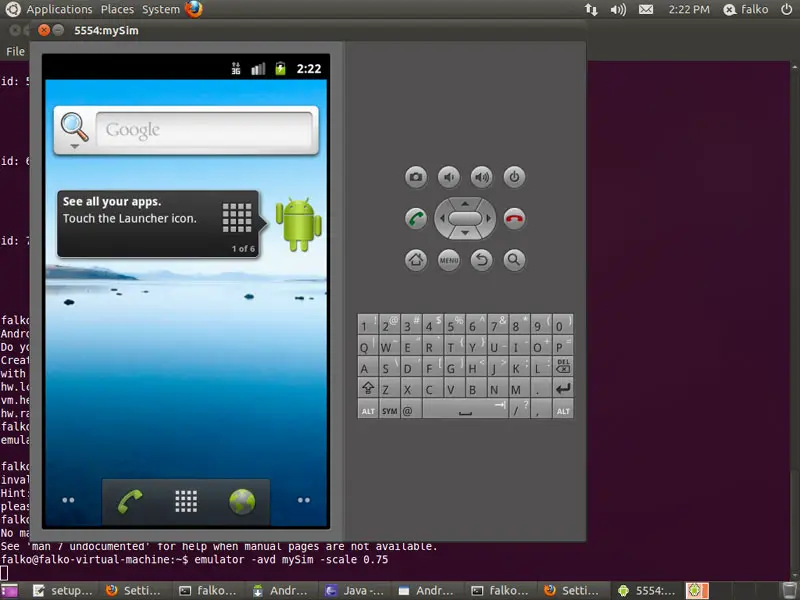Tap the 2:22 clock in the Android status bar
Screen dimensions: 800x600
309,69
